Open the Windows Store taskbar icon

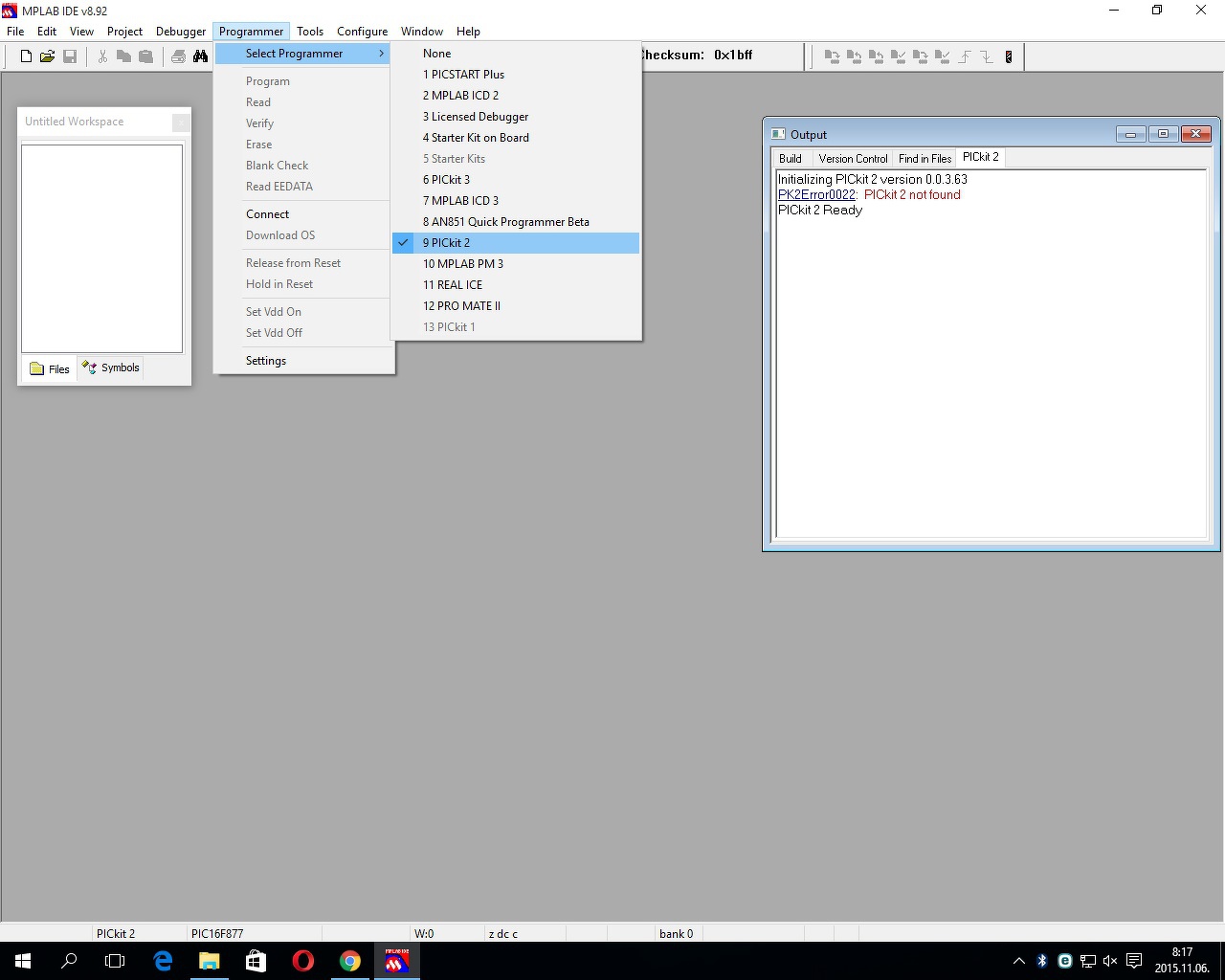coord(256,961)
